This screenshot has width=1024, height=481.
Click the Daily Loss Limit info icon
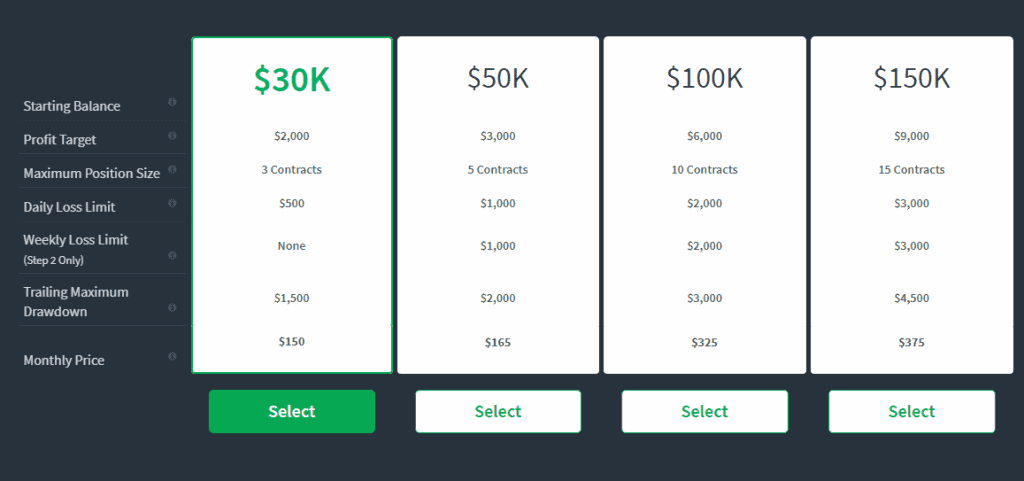tap(172, 203)
